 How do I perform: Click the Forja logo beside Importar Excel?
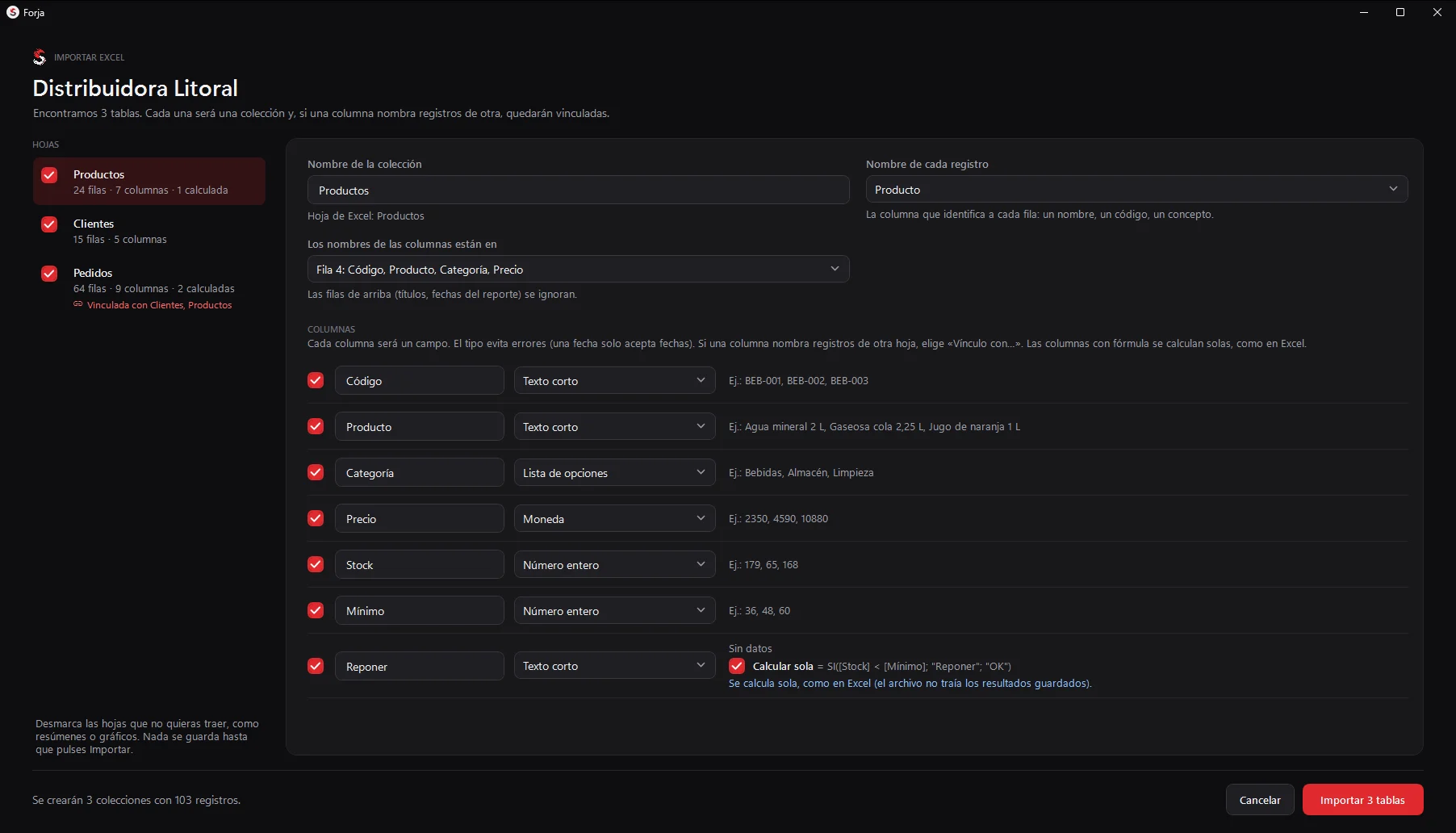click(x=40, y=57)
